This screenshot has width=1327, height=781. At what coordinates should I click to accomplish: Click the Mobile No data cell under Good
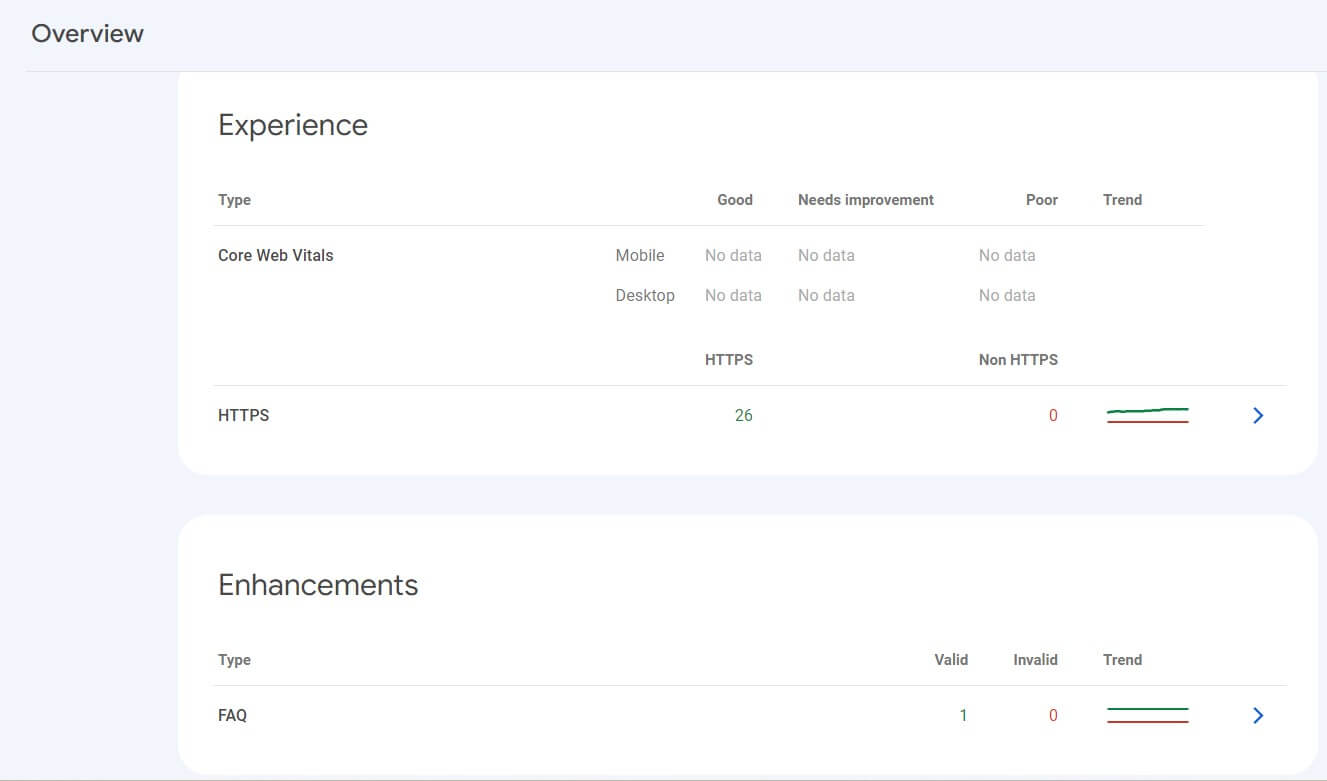click(x=733, y=255)
